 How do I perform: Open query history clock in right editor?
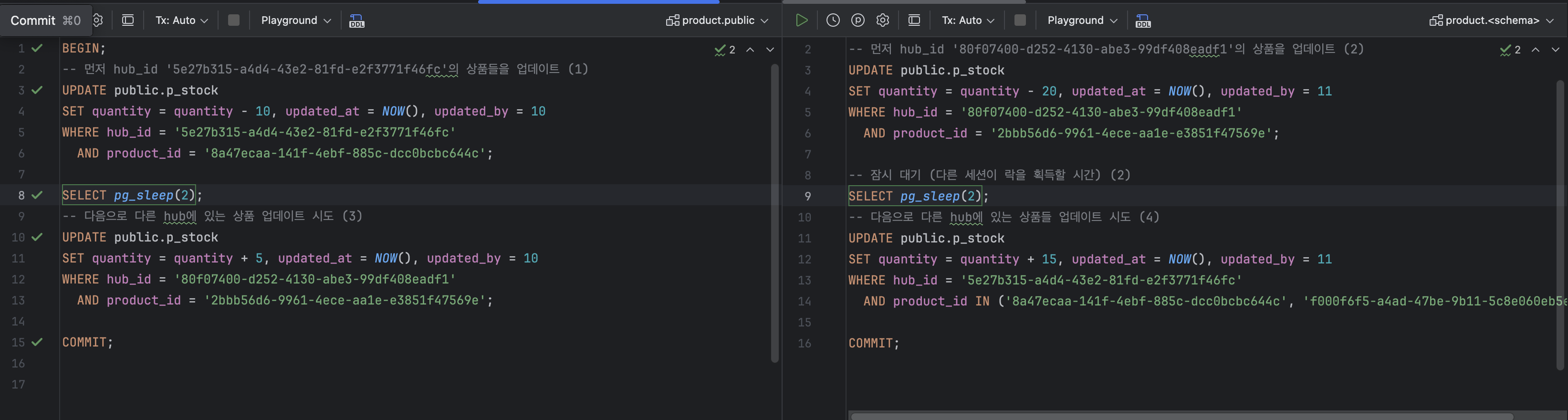coord(833,21)
